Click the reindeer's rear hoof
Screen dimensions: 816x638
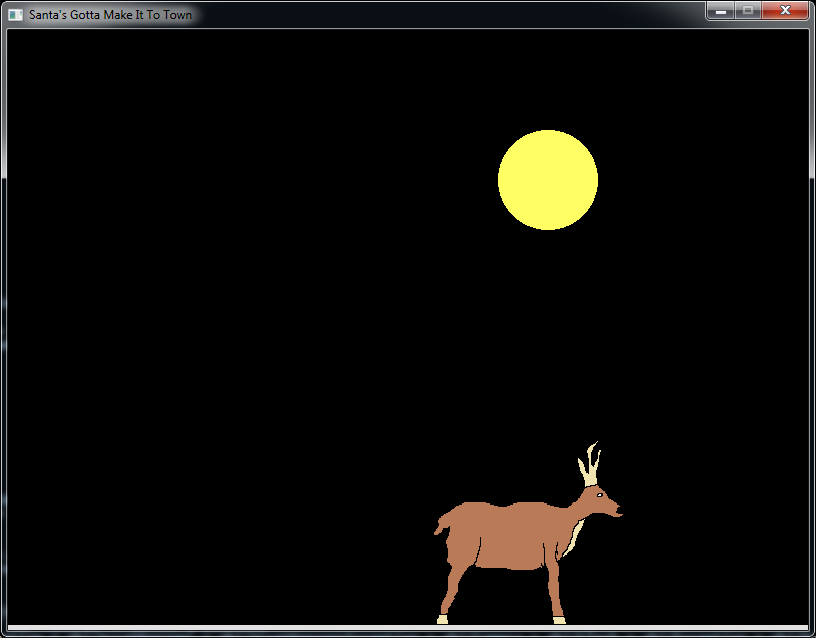(442, 620)
